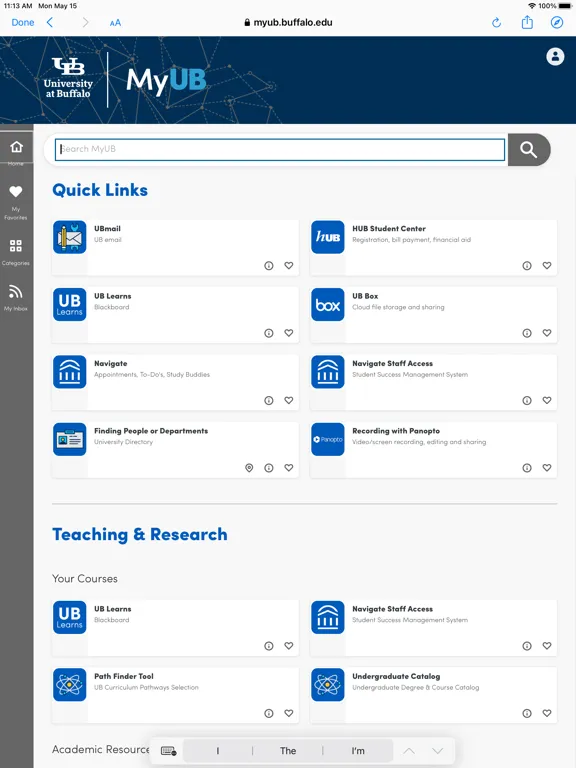The height and width of the screenshot is (768, 576).
Task: Click the University at Buffalo logo
Action: 68,78
